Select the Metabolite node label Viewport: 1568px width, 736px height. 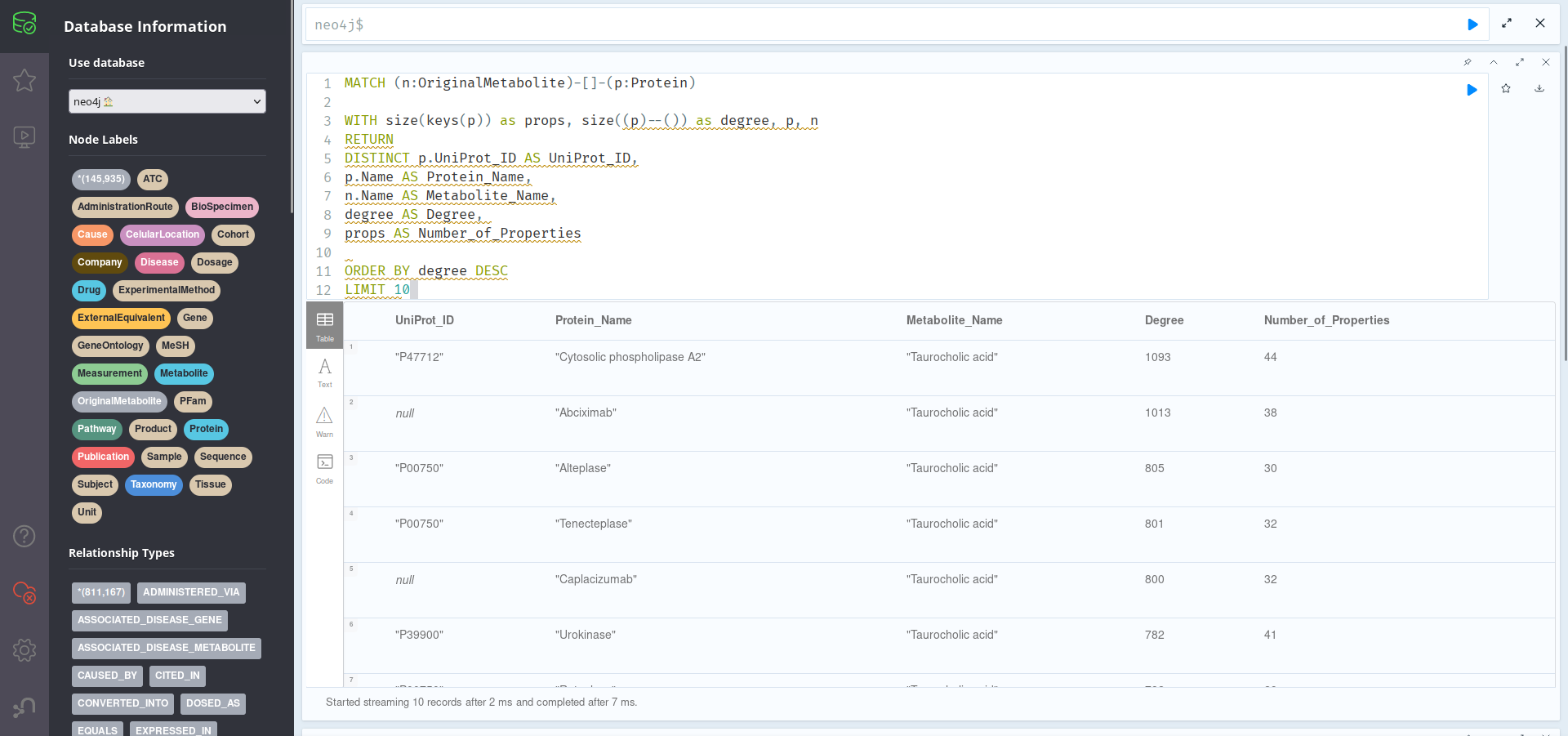click(x=184, y=373)
